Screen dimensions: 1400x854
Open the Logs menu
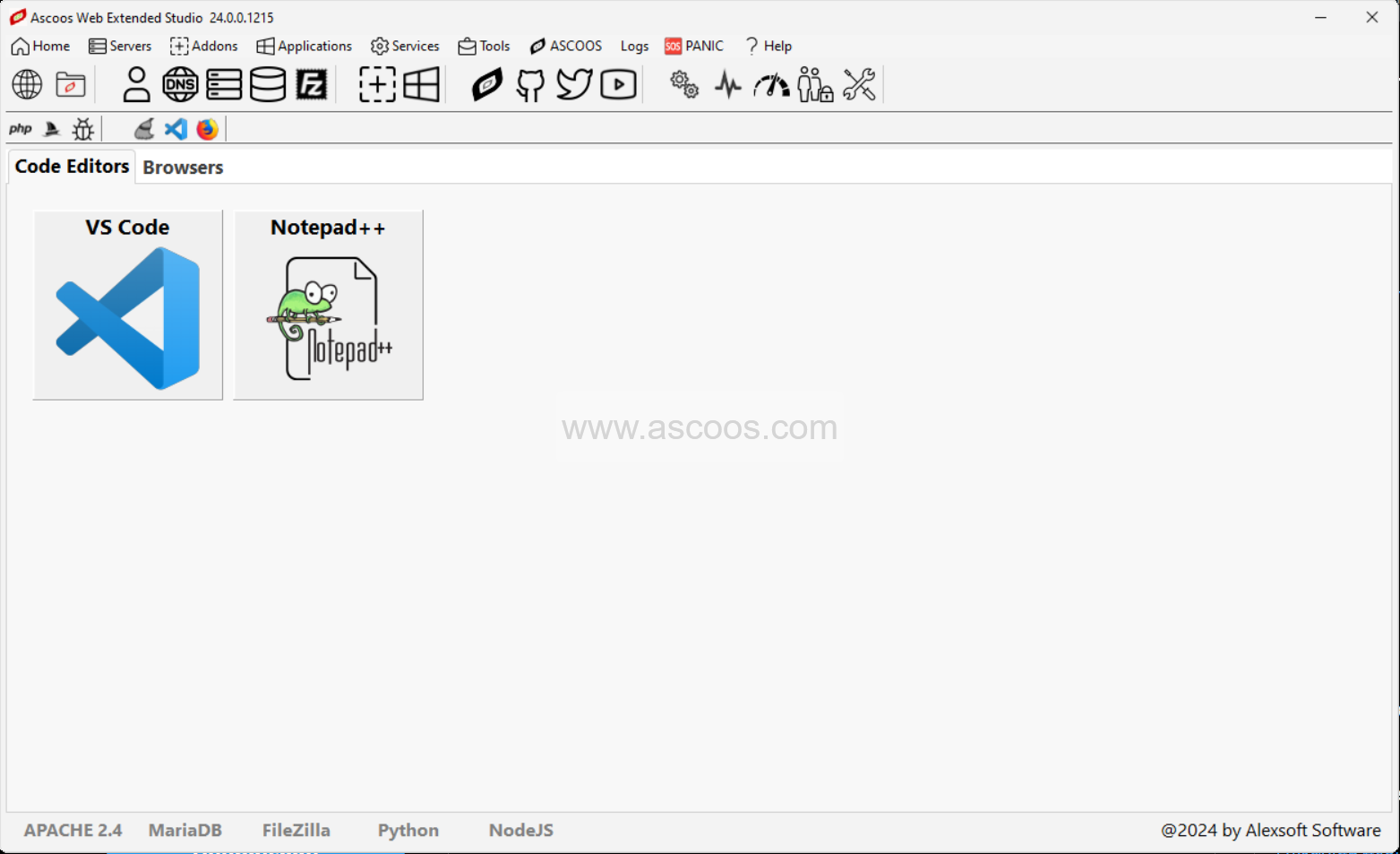coord(634,46)
